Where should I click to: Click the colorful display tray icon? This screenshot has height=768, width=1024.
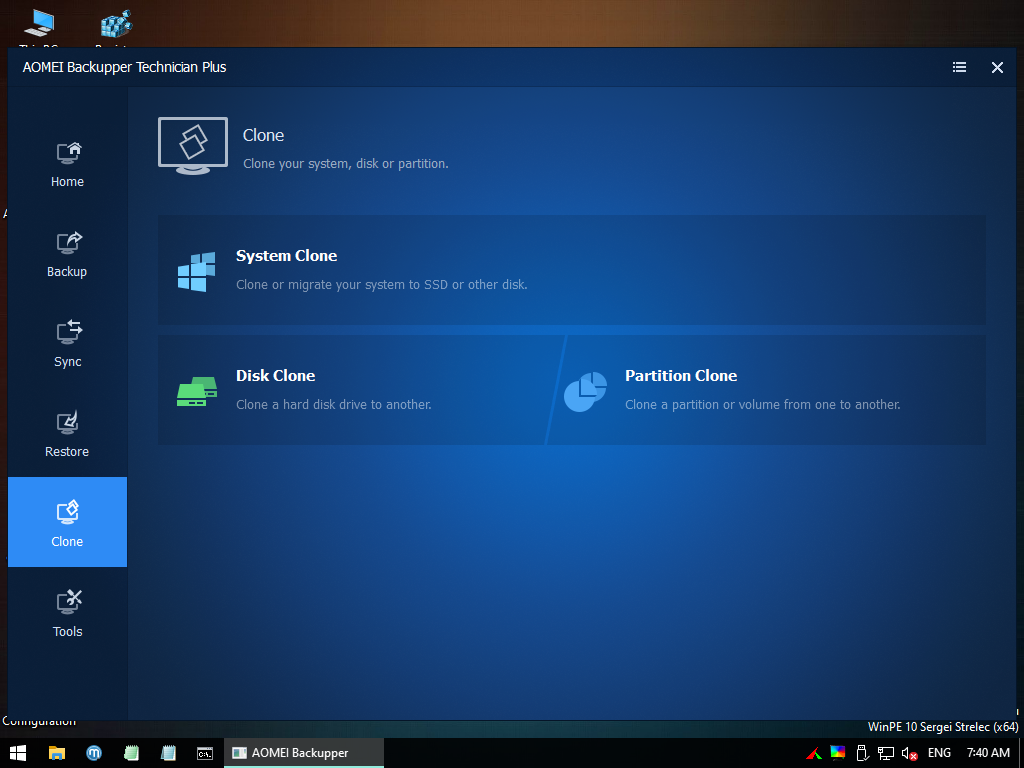(837, 753)
